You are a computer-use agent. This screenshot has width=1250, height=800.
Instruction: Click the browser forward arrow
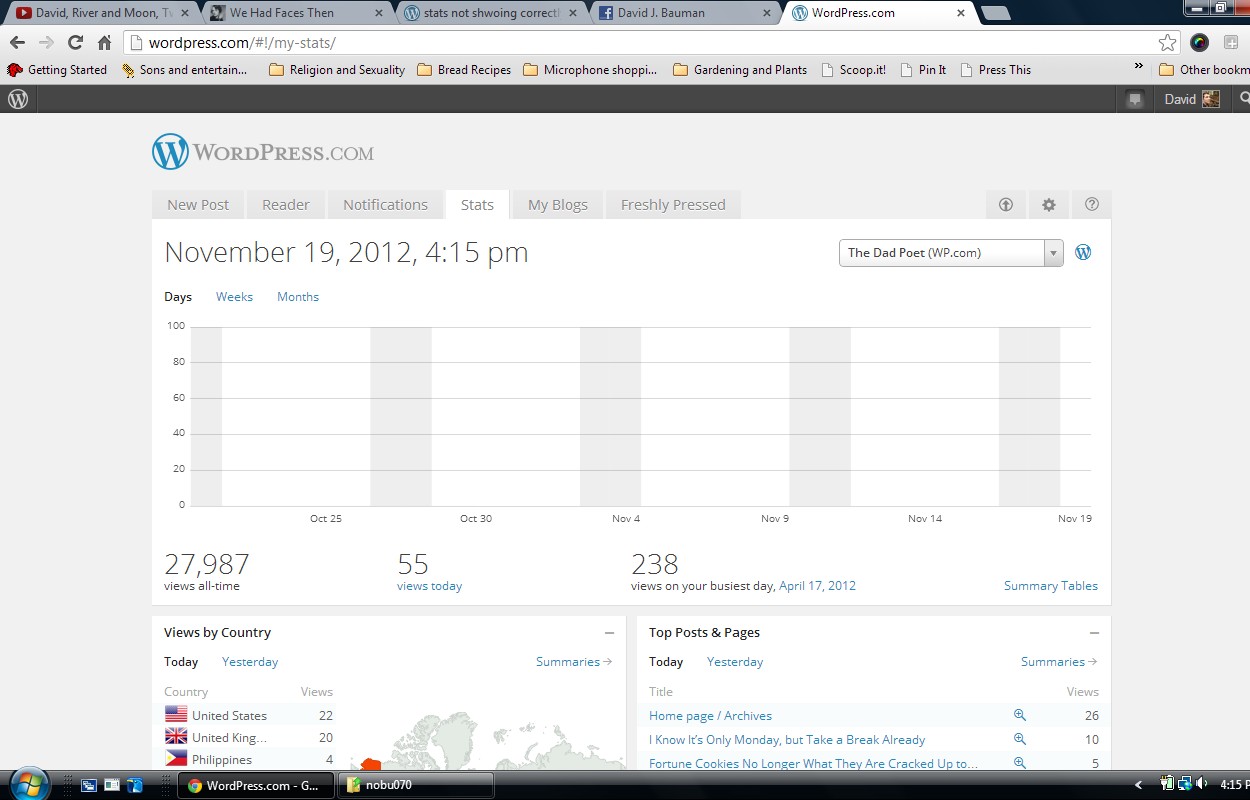pos(46,43)
